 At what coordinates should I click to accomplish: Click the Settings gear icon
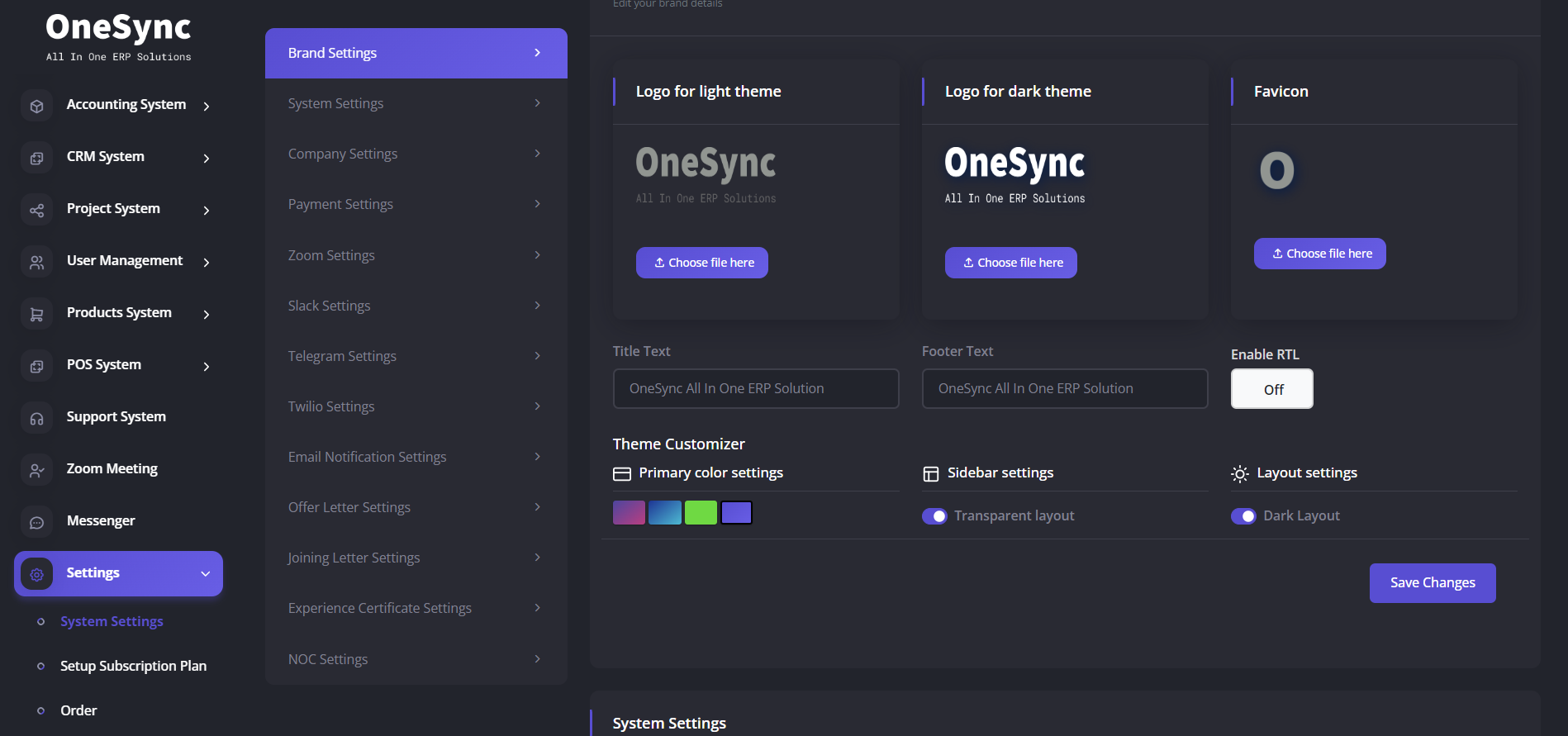pyautogui.click(x=36, y=574)
